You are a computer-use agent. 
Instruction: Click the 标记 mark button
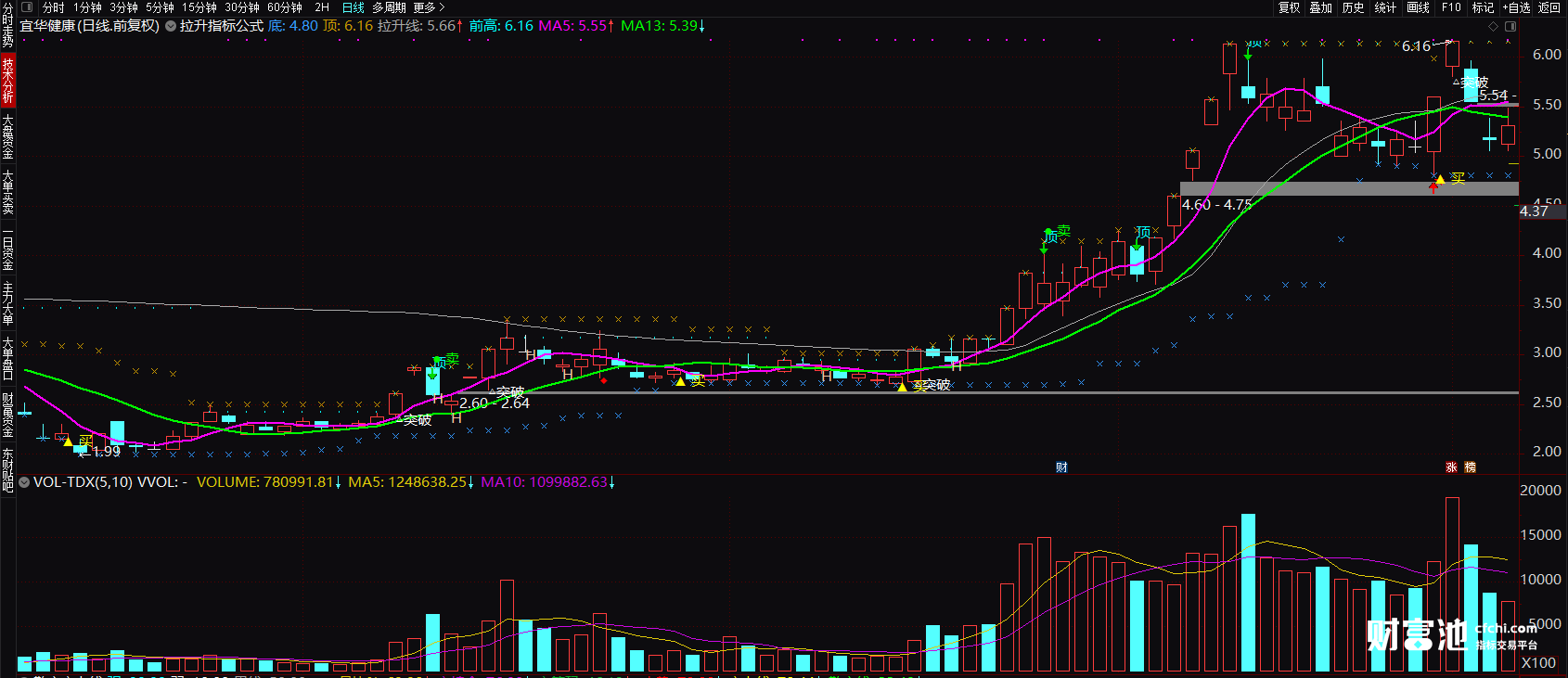coord(1483,7)
